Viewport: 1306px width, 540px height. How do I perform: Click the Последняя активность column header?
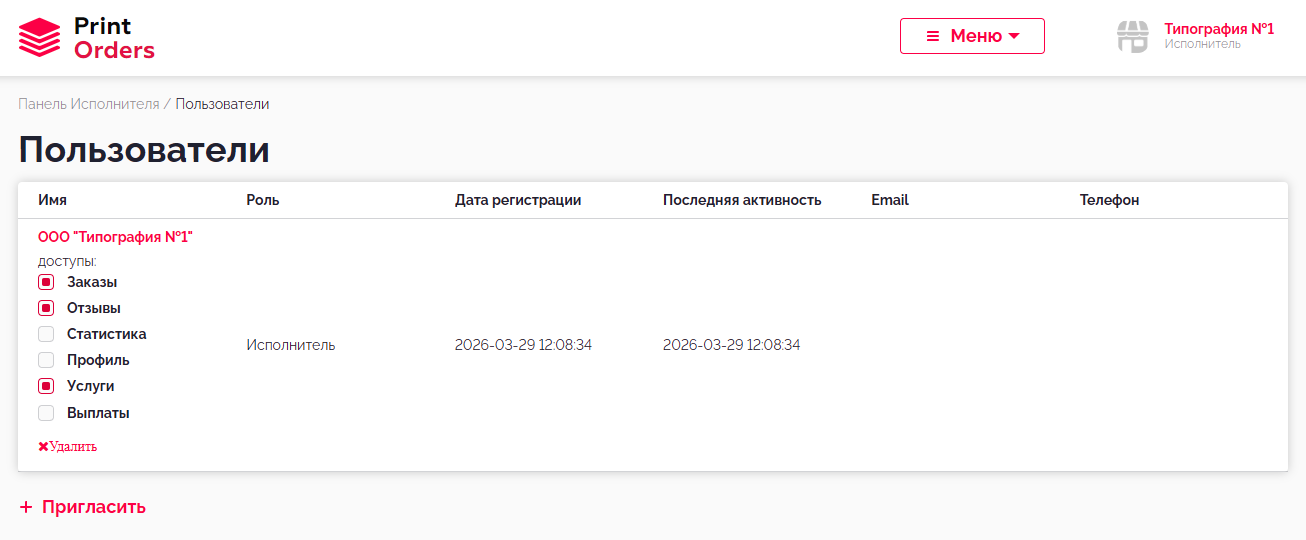click(x=741, y=200)
